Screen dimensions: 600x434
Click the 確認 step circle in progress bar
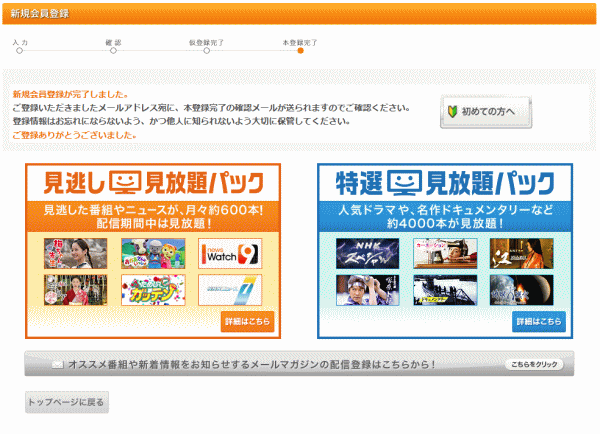(113, 51)
